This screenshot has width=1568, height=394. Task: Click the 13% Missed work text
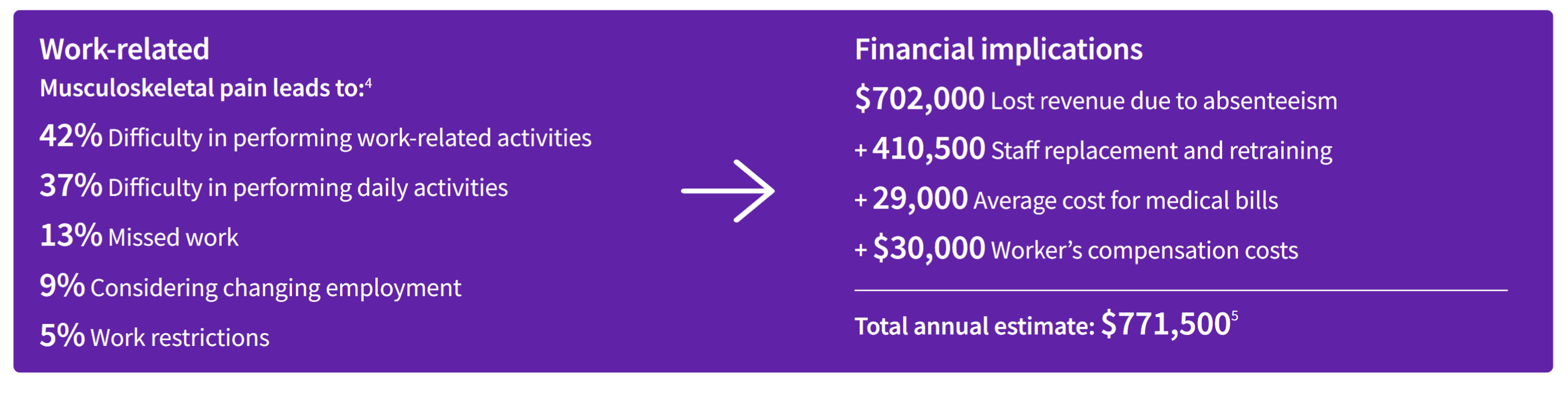point(139,236)
